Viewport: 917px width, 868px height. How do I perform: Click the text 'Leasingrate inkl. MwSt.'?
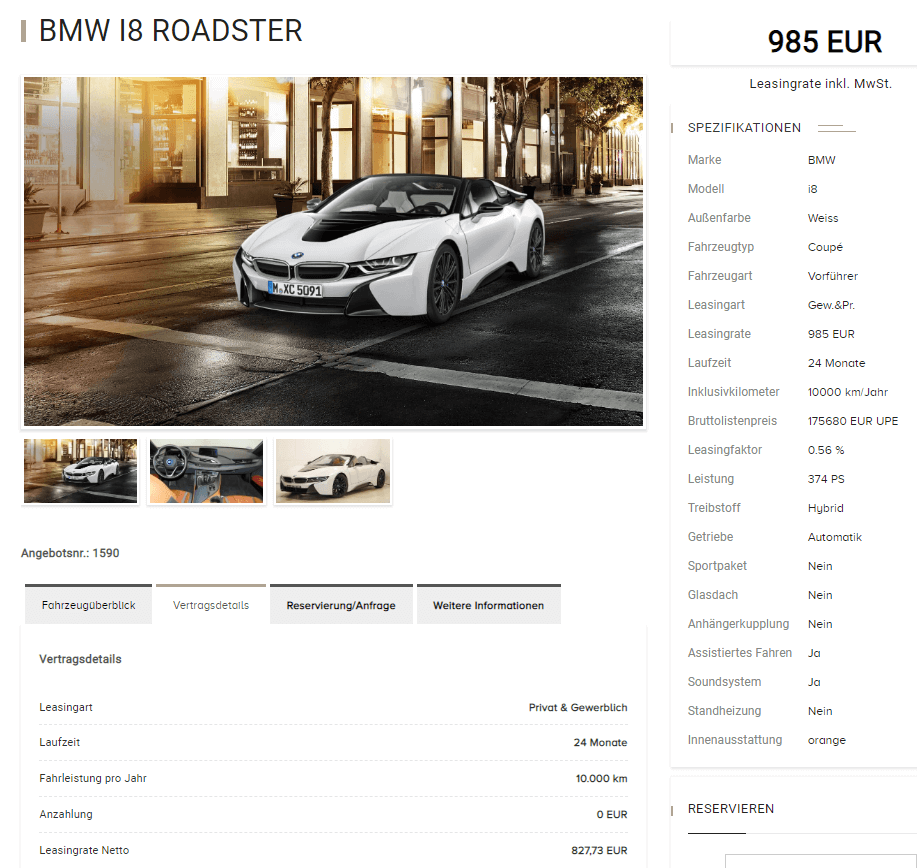821,84
